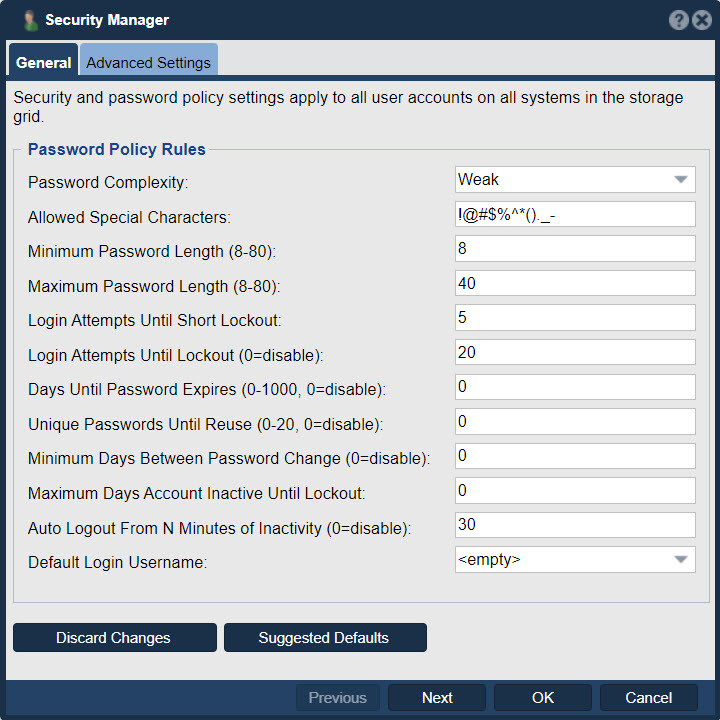Image resolution: width=720 pixels, height=720 pixels.
Task: Focus the Auto Logout inactivity minutes field
Action: [x=575, y=525]
